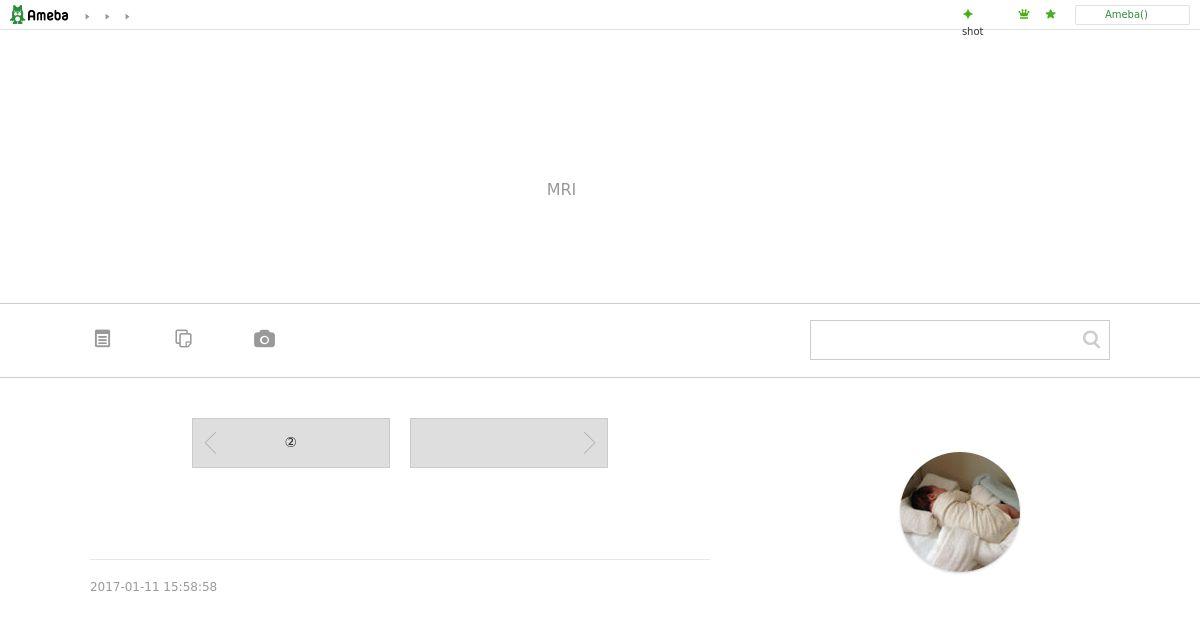Go to the next post button
Screen dimensions: 1200x630
coord(509,443)
